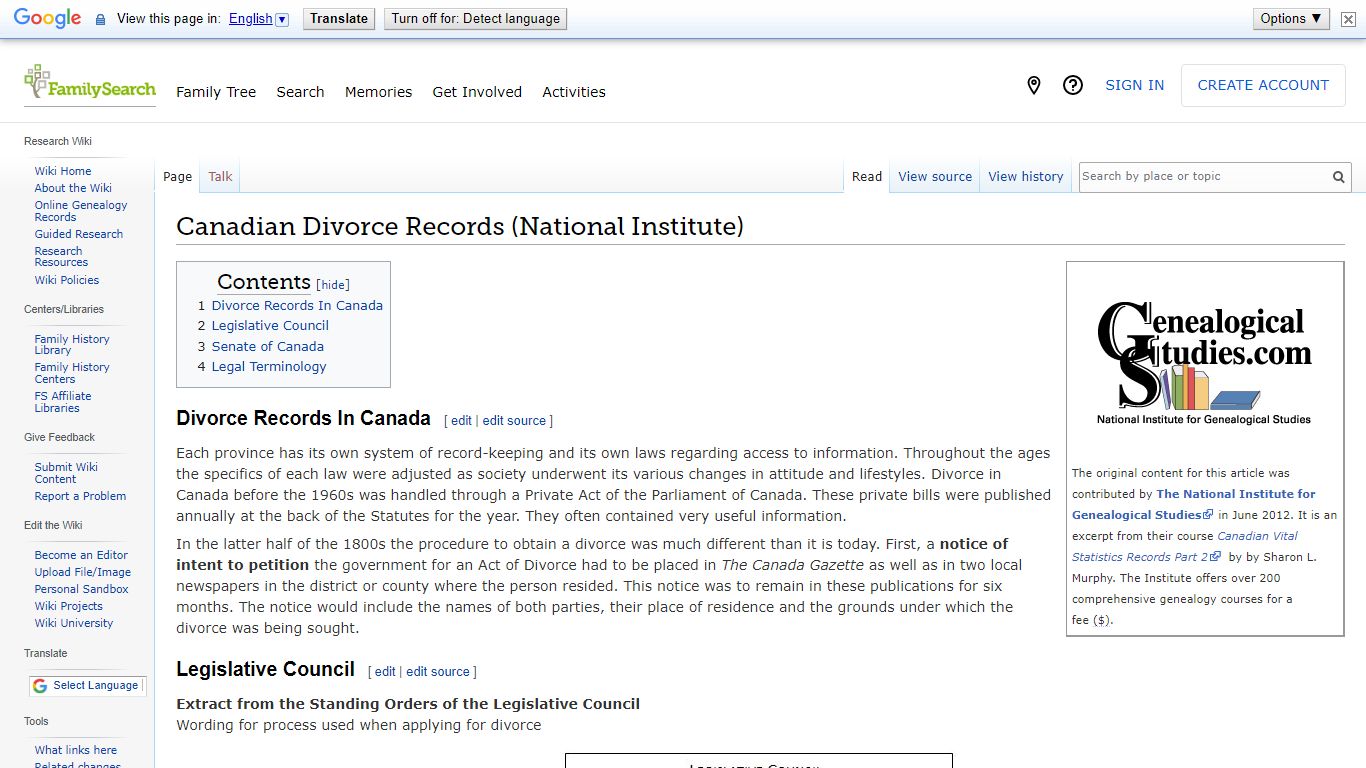Click Submit Wiki Content link

click(x=66, y=473)
